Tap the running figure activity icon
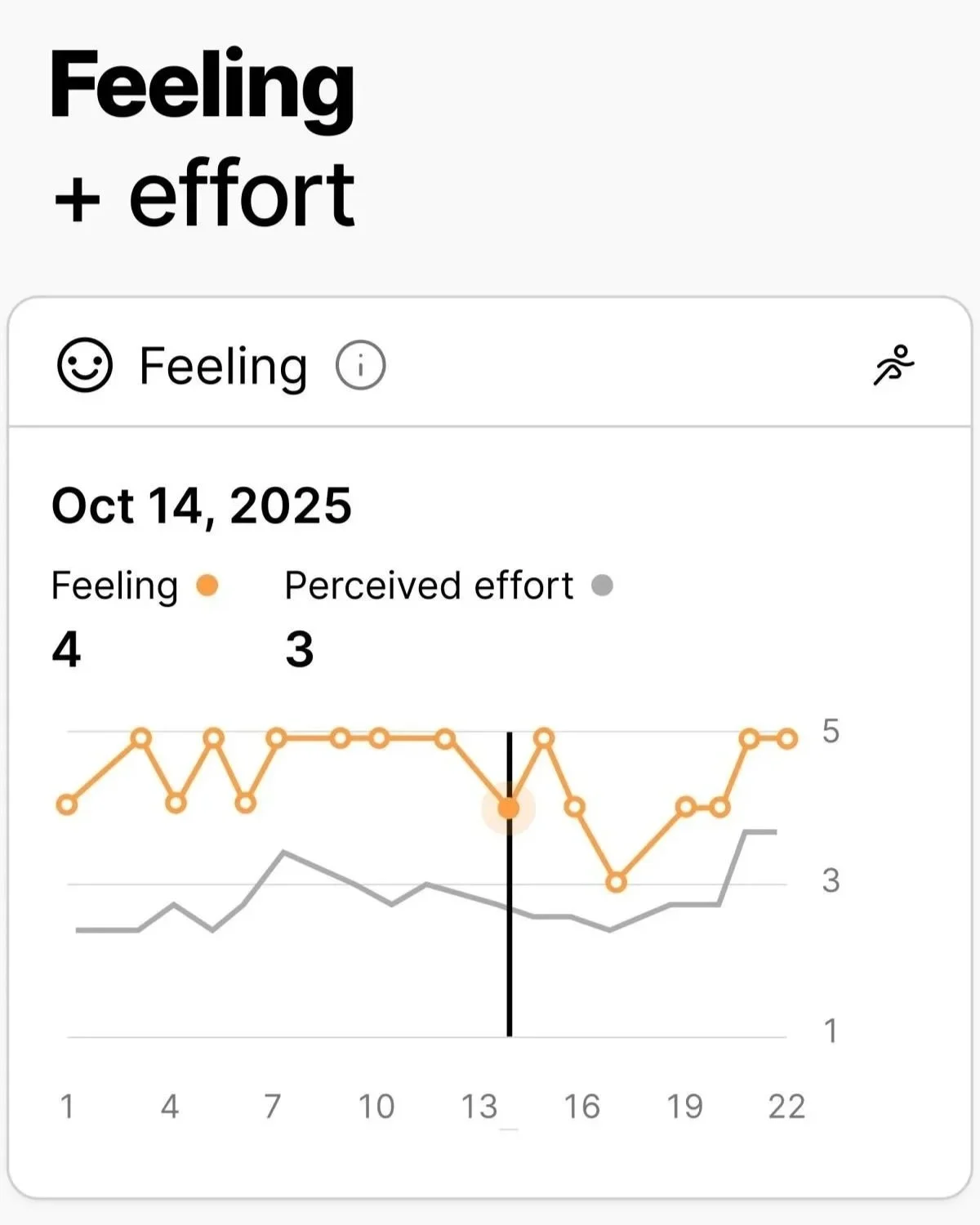This screenshot has width=980, height=1225. click(893, 365)
